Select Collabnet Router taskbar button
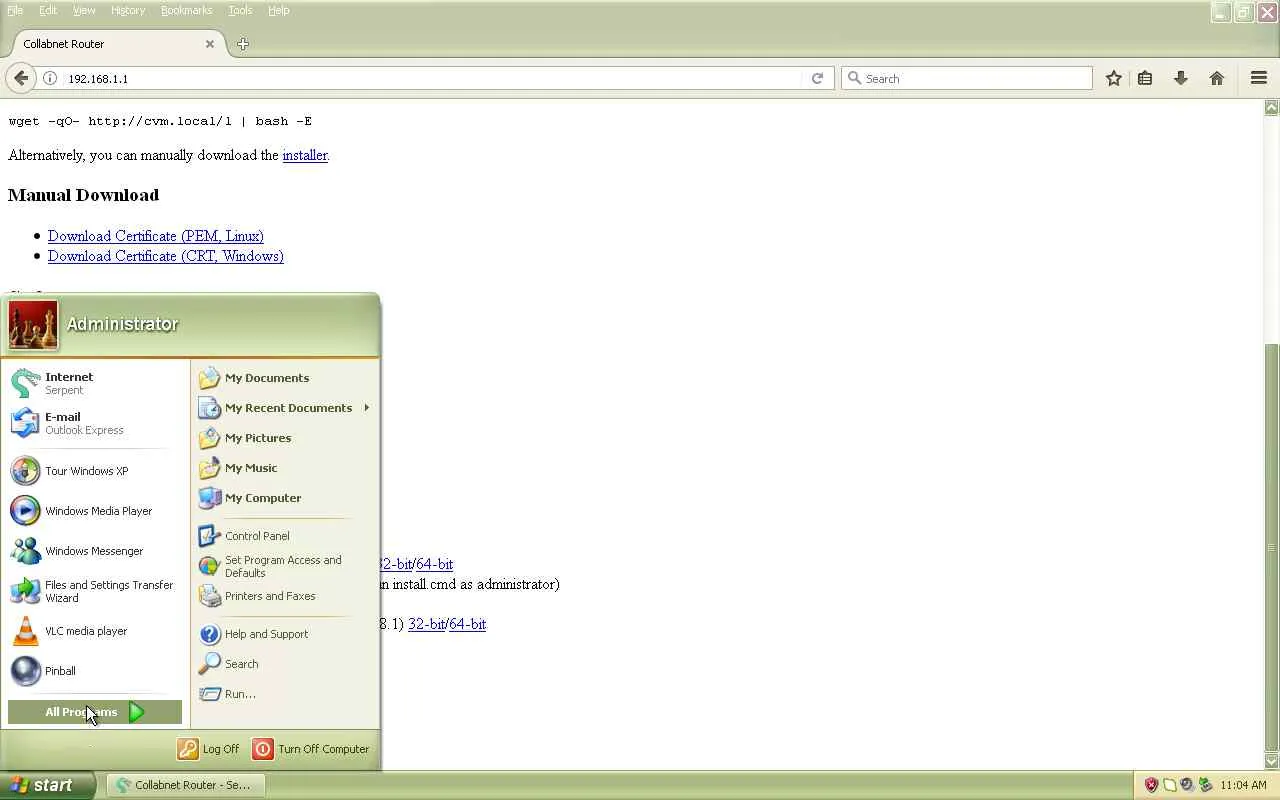1280x800 pixels. click(x=186, y=785)
